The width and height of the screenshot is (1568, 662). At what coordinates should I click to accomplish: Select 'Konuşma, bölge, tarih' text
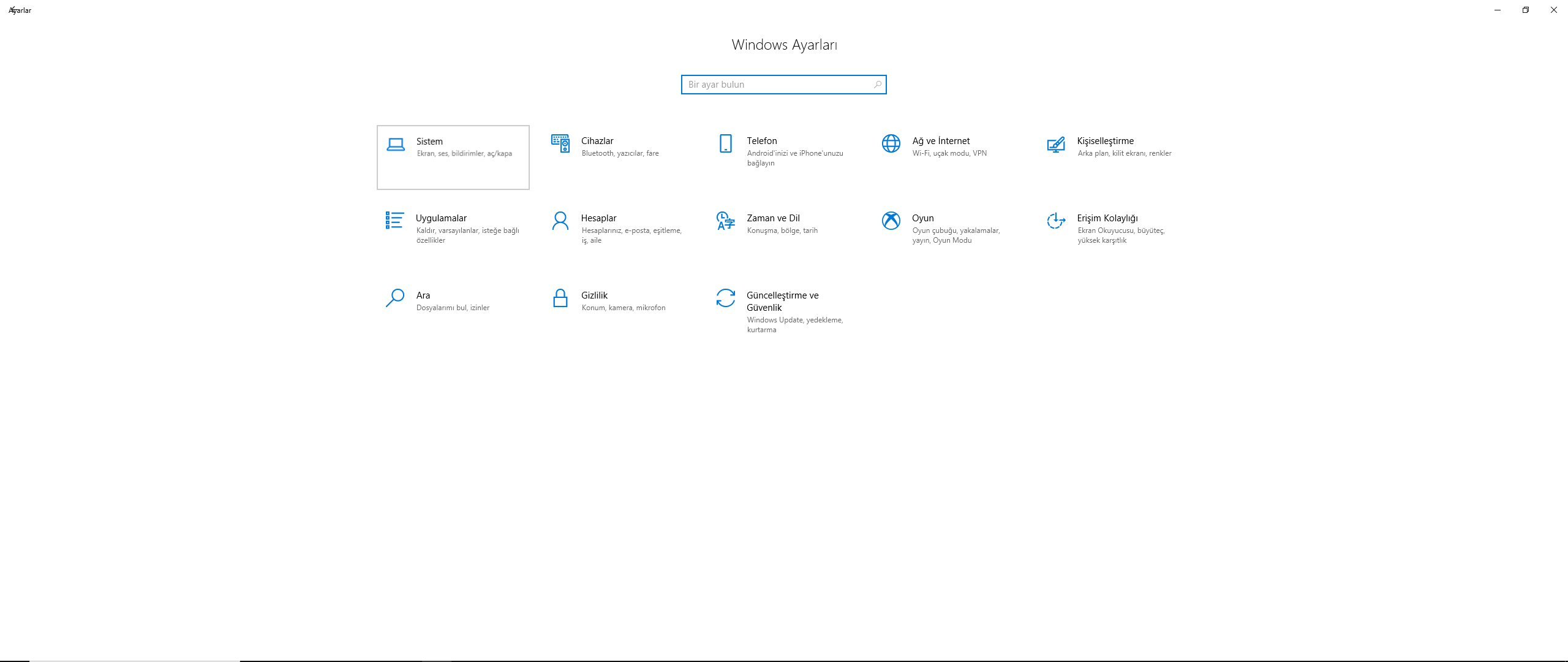(x=782, y=230)
